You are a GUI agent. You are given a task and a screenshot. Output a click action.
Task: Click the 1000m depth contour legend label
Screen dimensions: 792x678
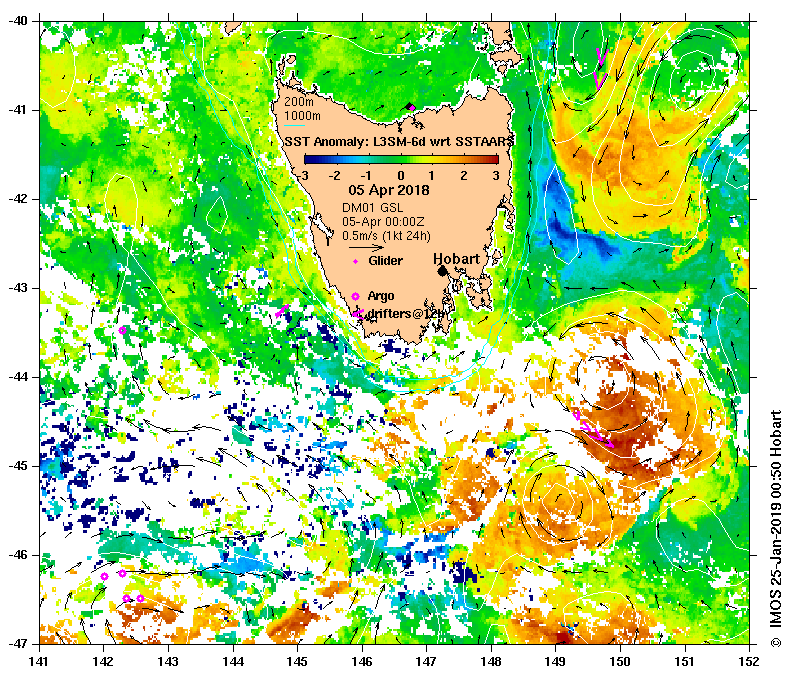[x=302, y=116]
